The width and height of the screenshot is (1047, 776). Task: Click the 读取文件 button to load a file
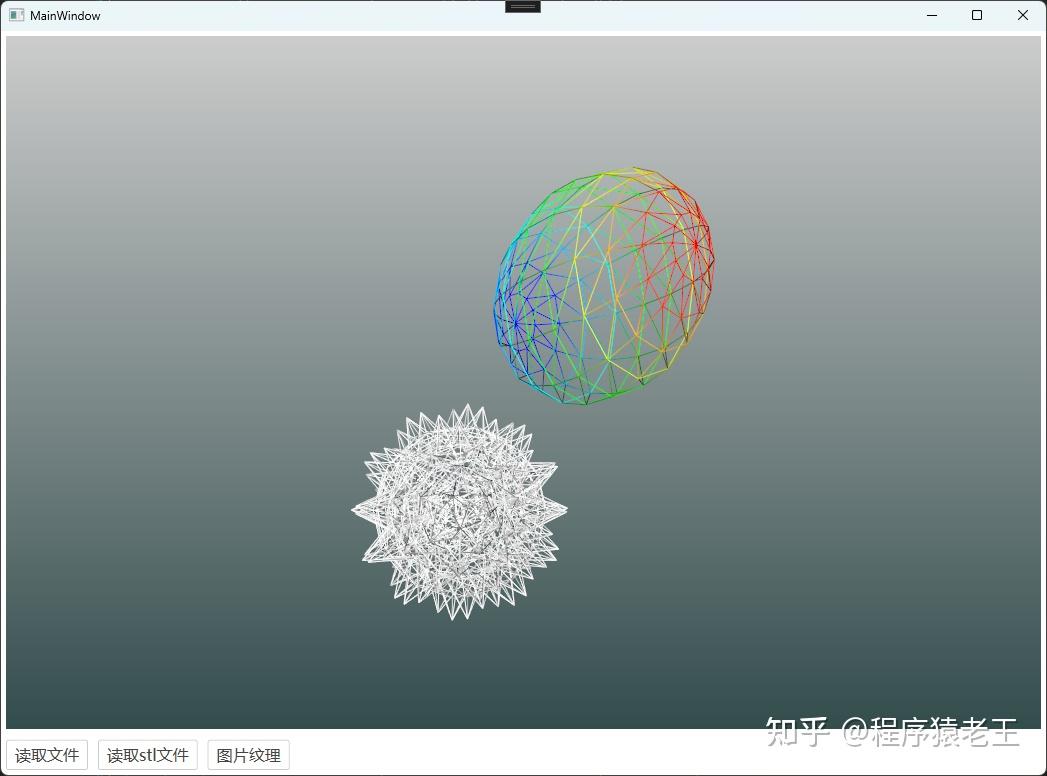[47, 755]
